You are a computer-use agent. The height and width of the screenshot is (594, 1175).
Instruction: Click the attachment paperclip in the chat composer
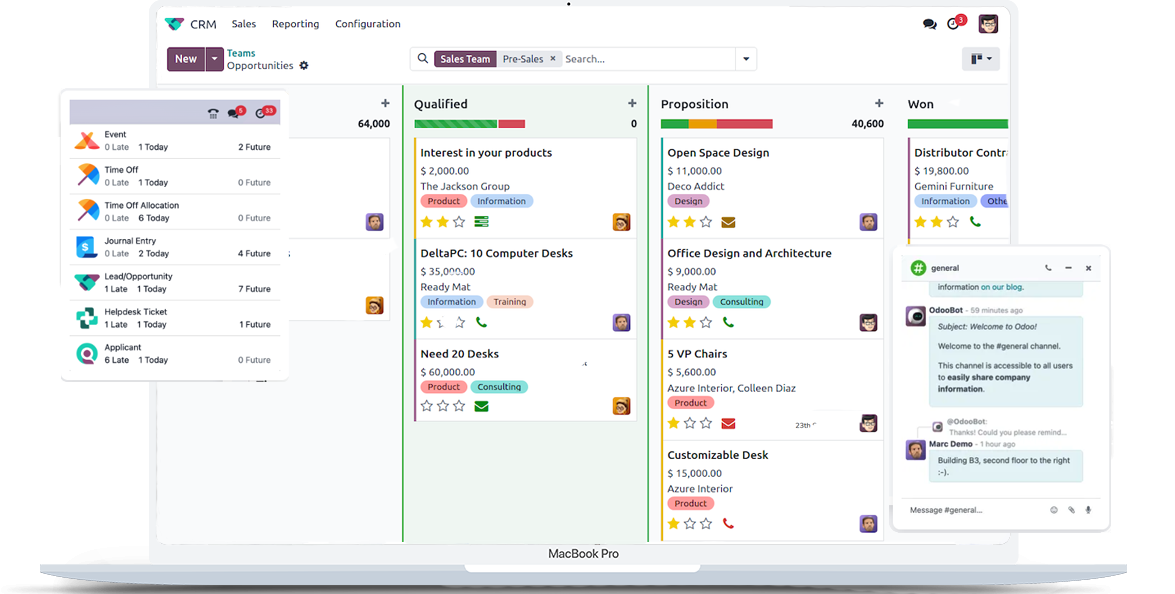point(1072,510)
